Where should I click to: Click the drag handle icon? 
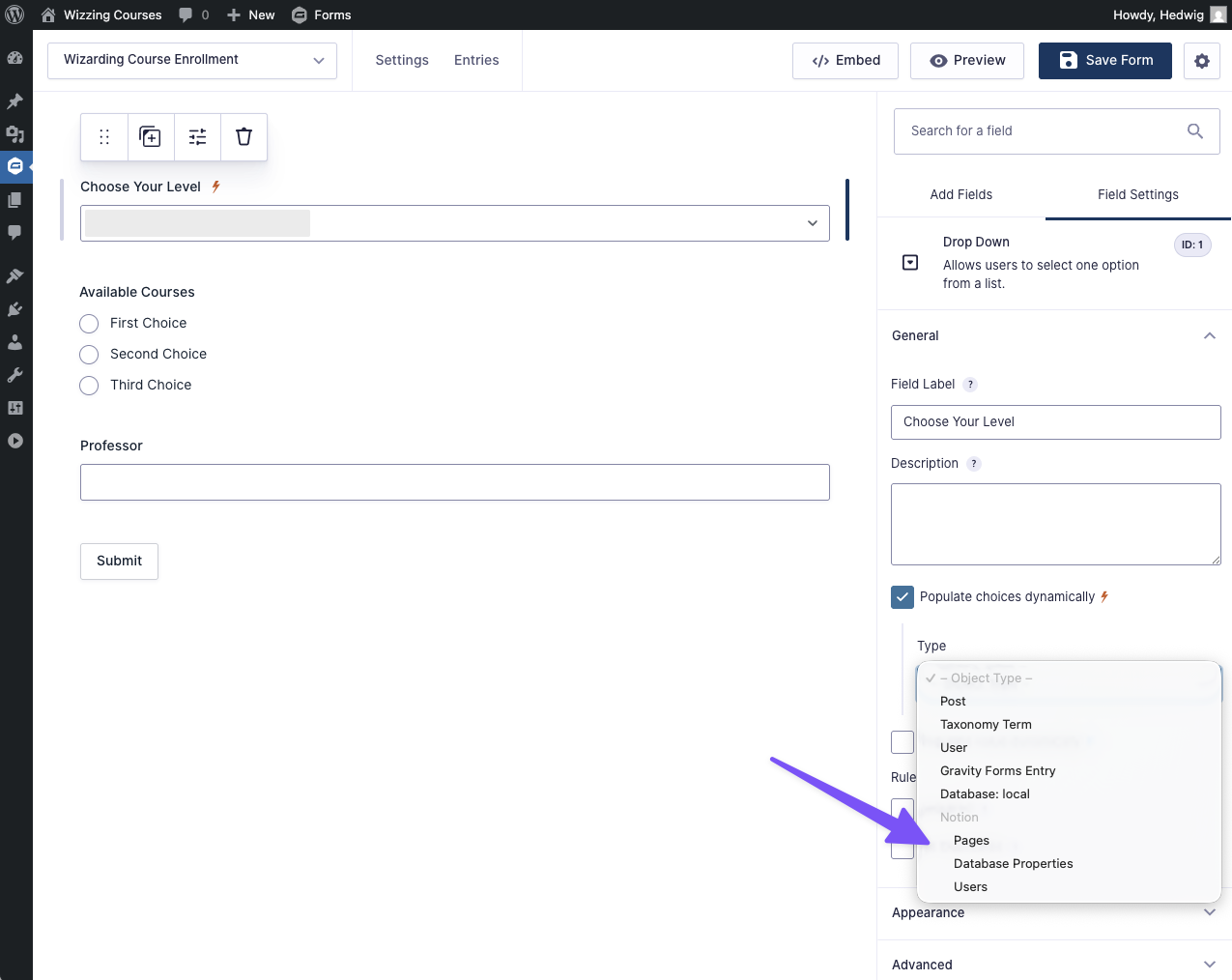click(x=104, y=136)
